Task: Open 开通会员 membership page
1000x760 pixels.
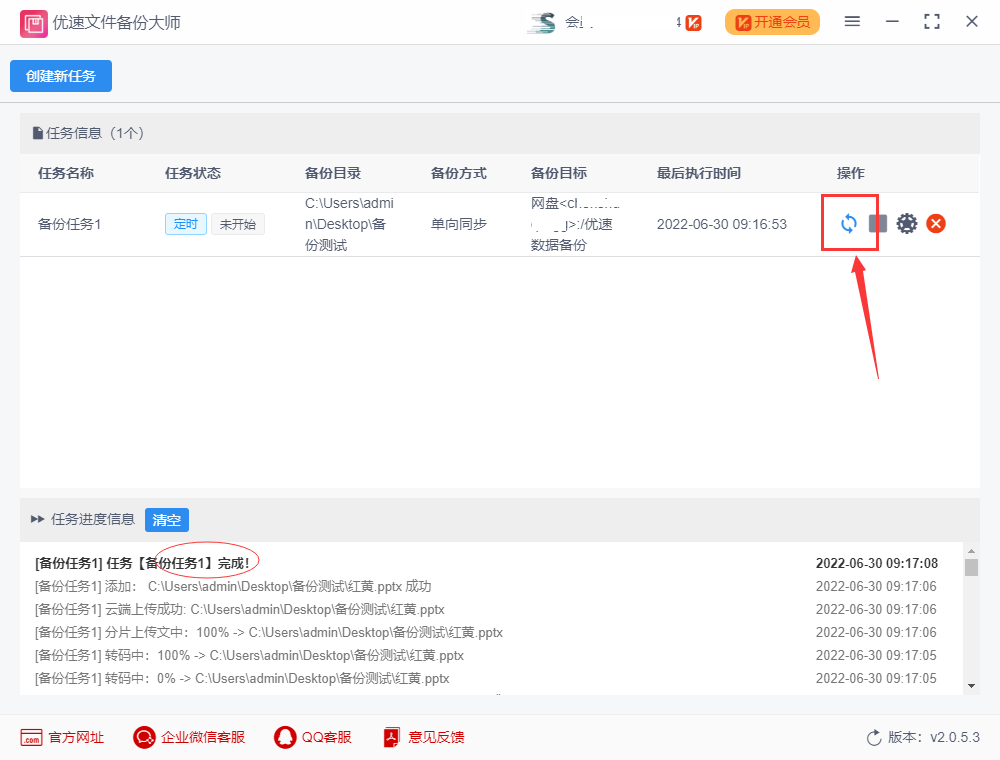Action: [772, 21]
